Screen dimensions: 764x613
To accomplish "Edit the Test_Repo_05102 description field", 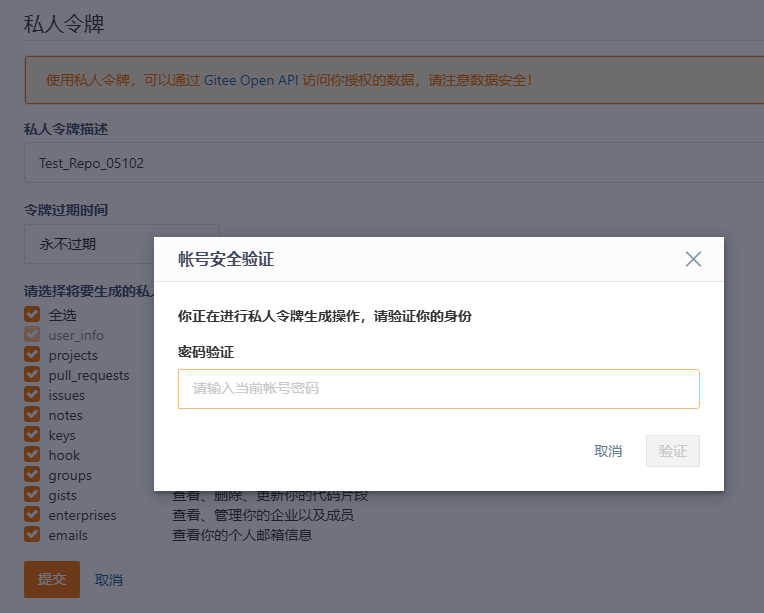I will (394, 163).
